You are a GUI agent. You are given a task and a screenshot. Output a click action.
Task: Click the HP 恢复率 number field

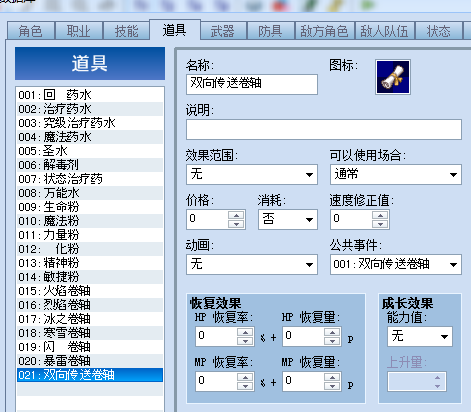[x=216, y=336]
